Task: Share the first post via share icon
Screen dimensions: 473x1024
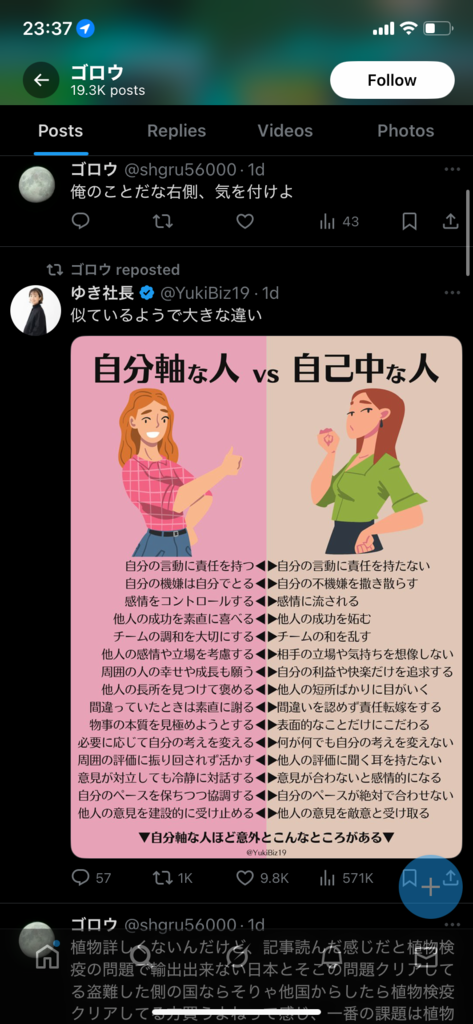Action: 450,222
